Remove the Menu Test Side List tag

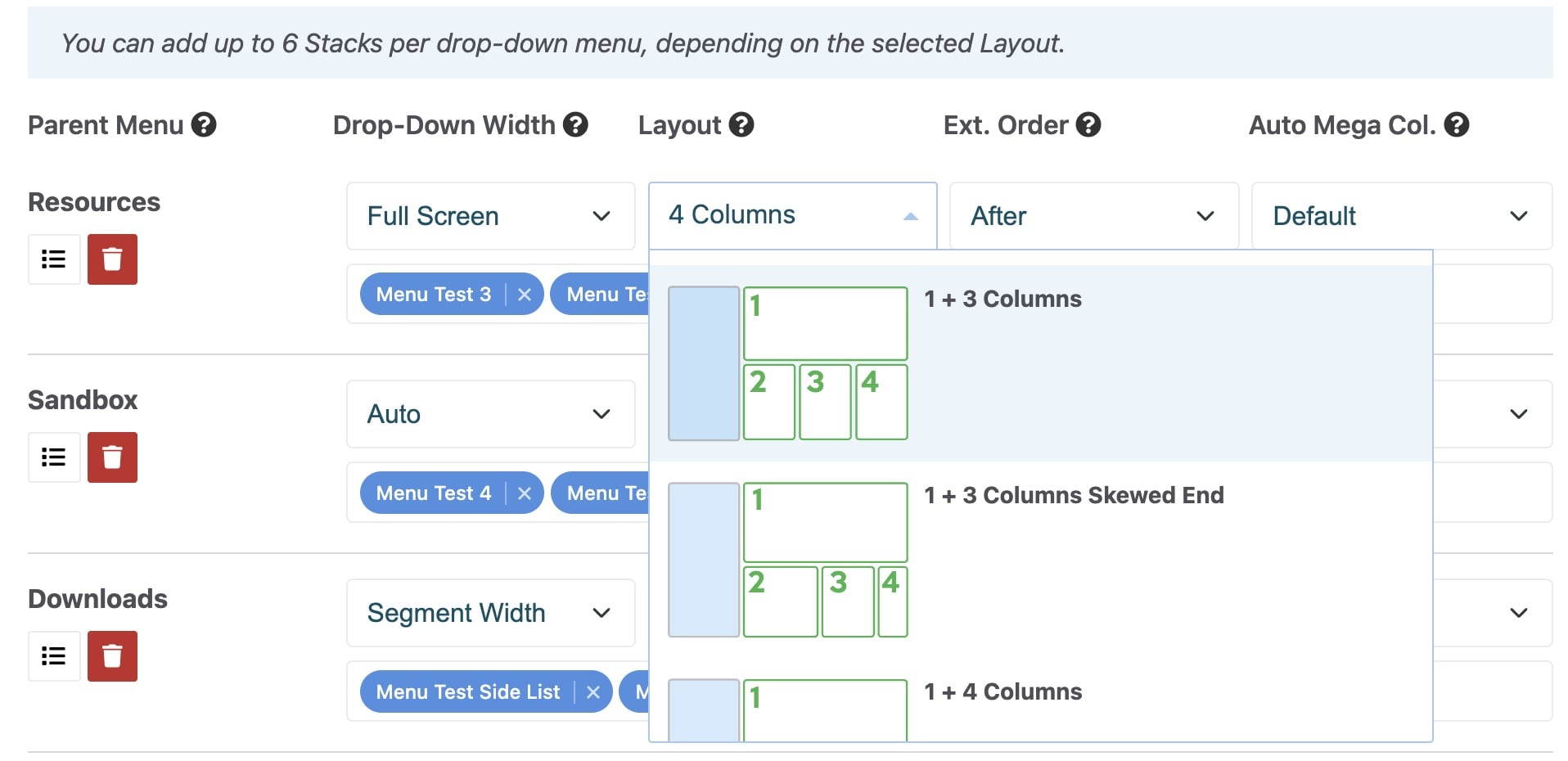[593, 692]
